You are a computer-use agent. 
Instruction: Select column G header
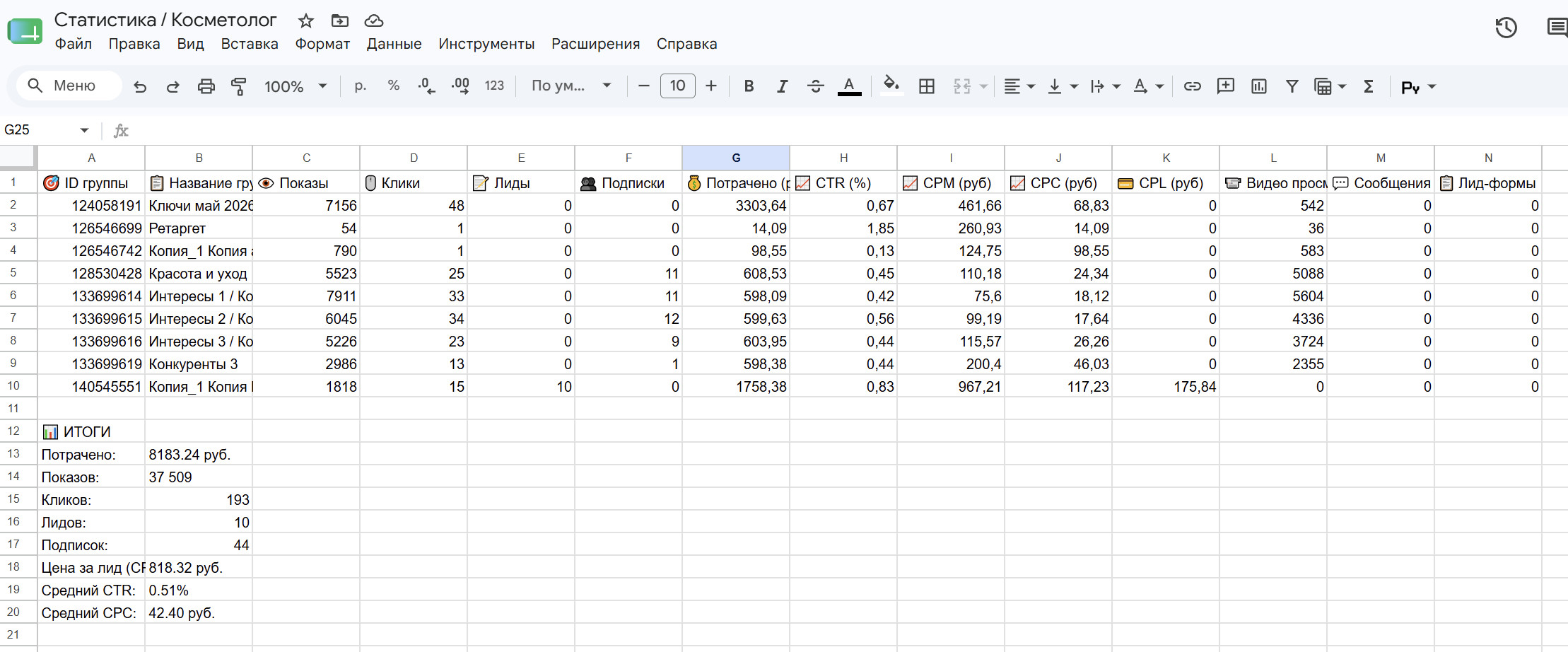click(x=736, y=158)
